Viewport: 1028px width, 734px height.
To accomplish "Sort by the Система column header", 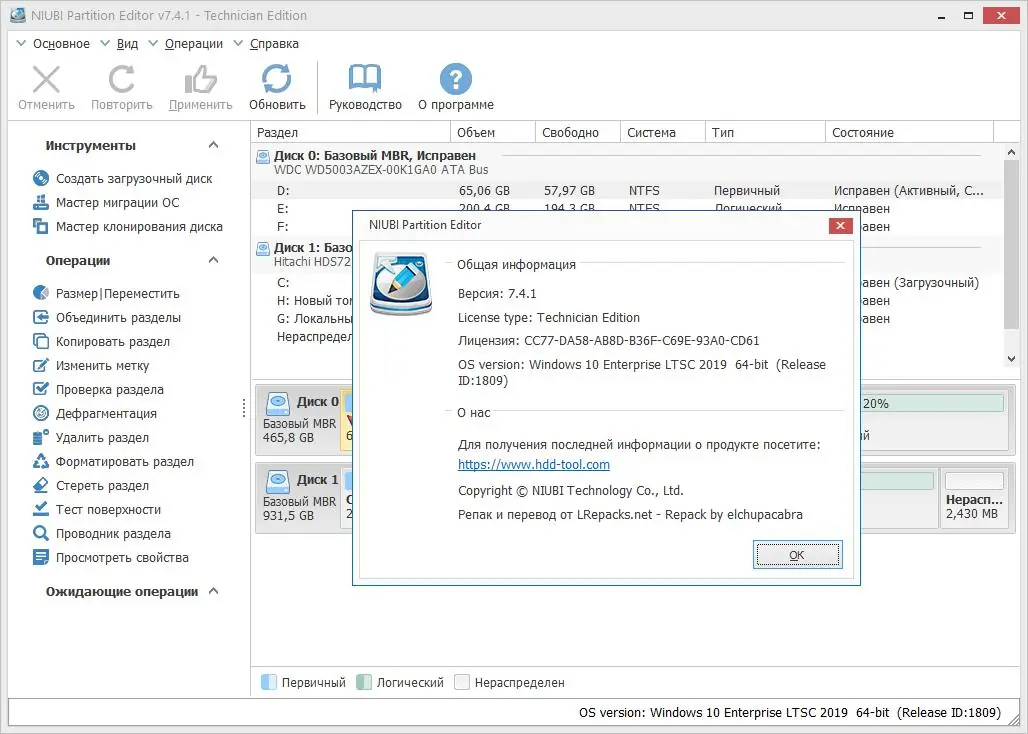I will 663,132.
